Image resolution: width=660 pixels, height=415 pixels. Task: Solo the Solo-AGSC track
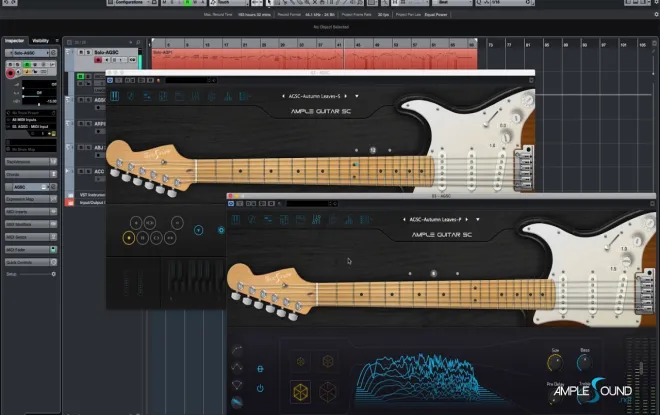(88, 52)
